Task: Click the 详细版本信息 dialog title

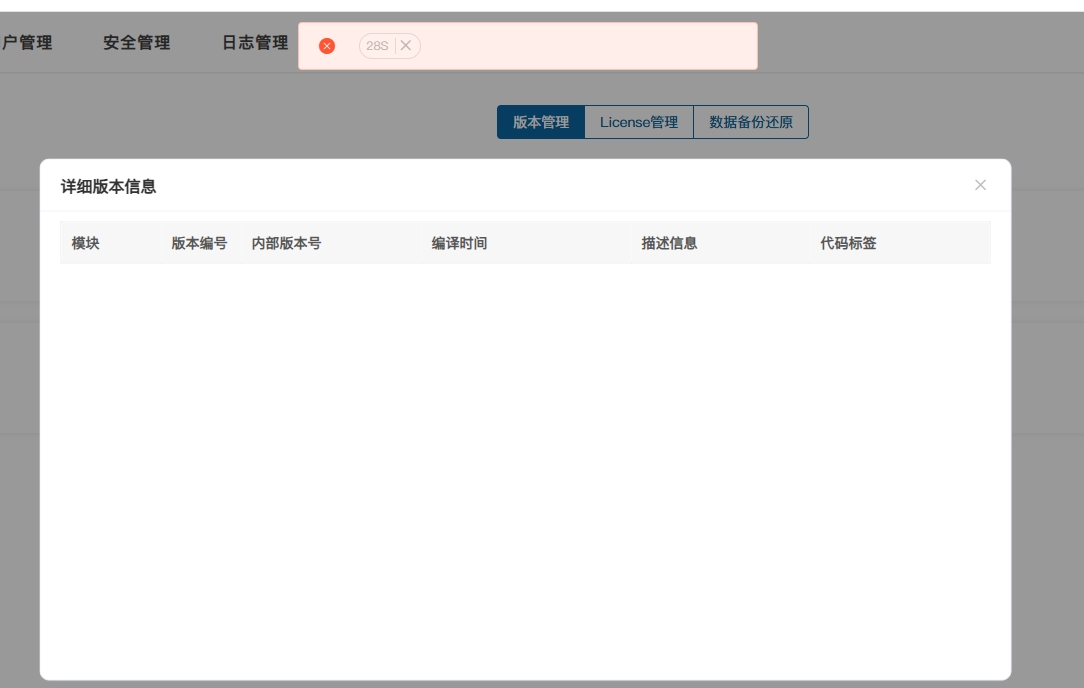Action: click(x=108, y=186)
